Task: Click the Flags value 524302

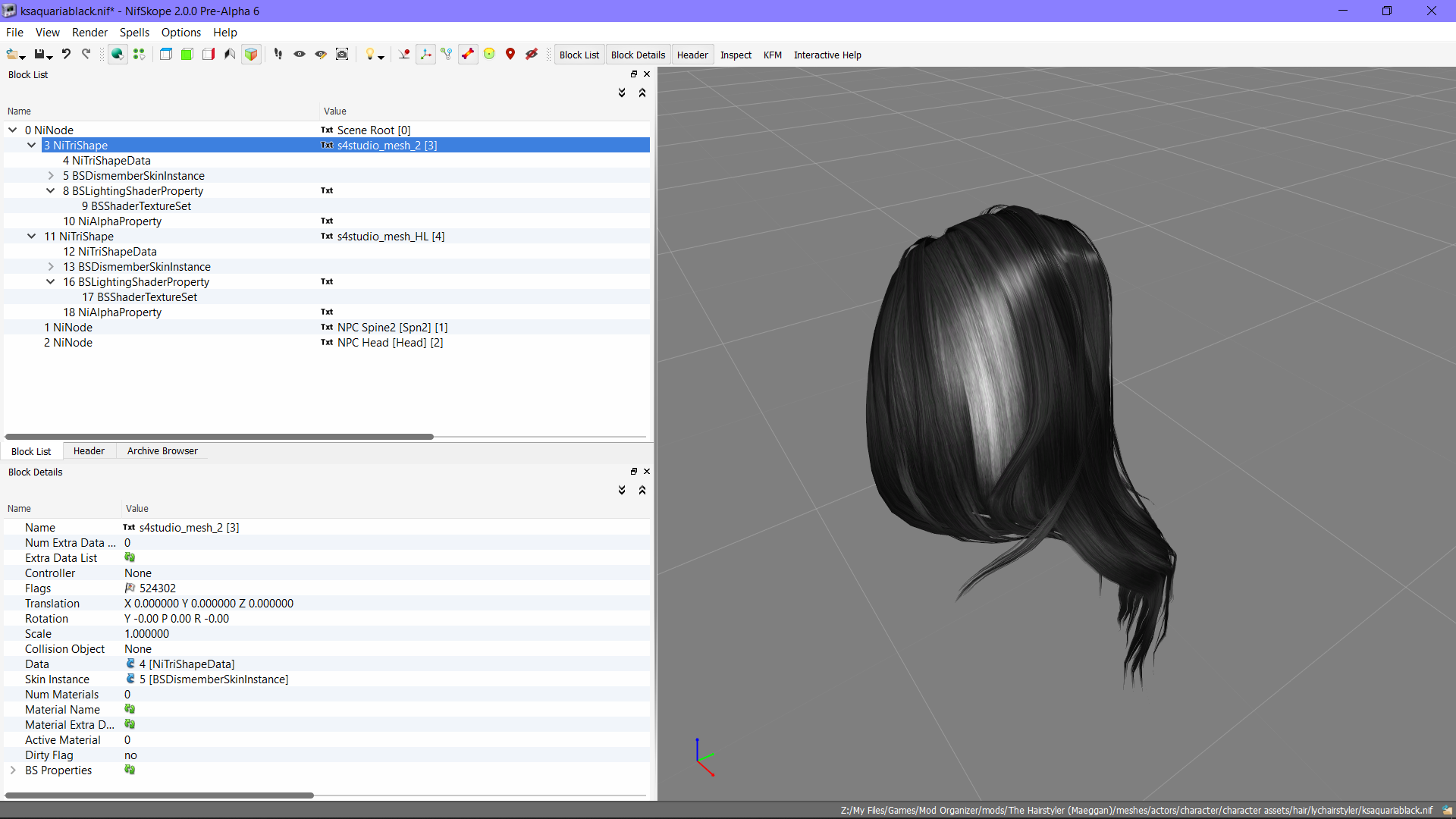Action: [x=157, y=588]
